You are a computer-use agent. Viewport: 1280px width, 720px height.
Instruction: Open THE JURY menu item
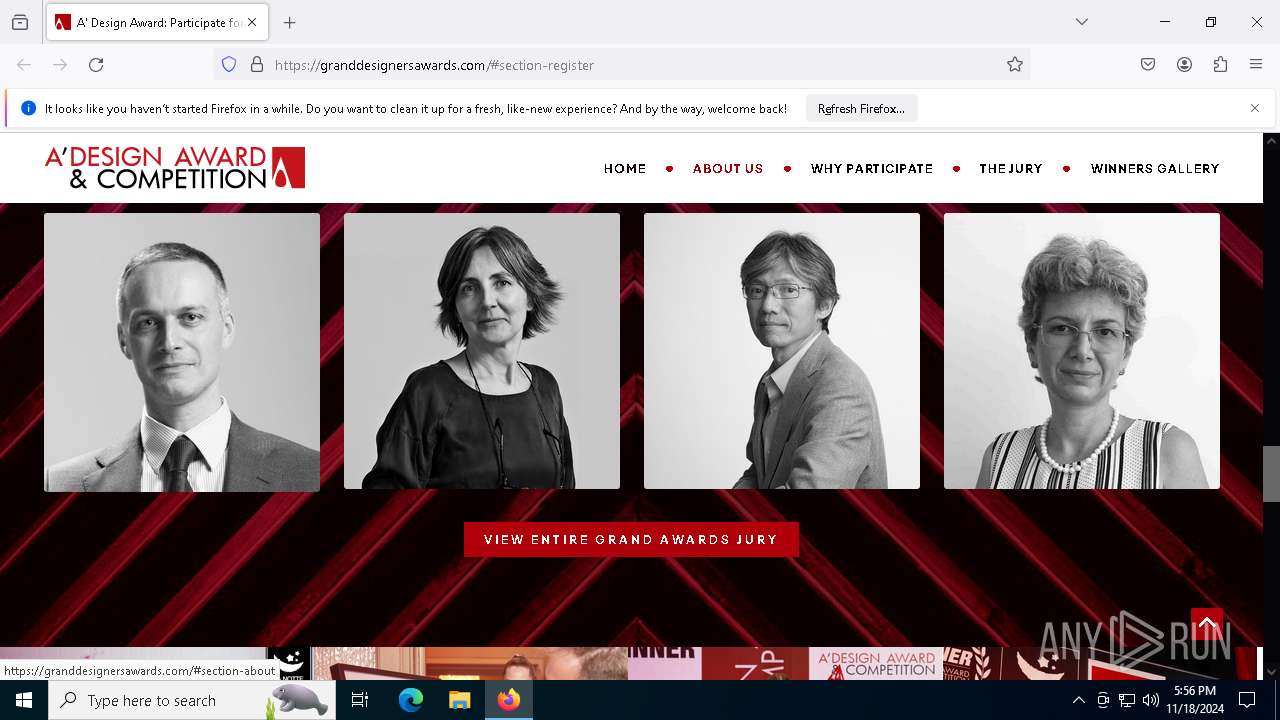[1011, 169]
